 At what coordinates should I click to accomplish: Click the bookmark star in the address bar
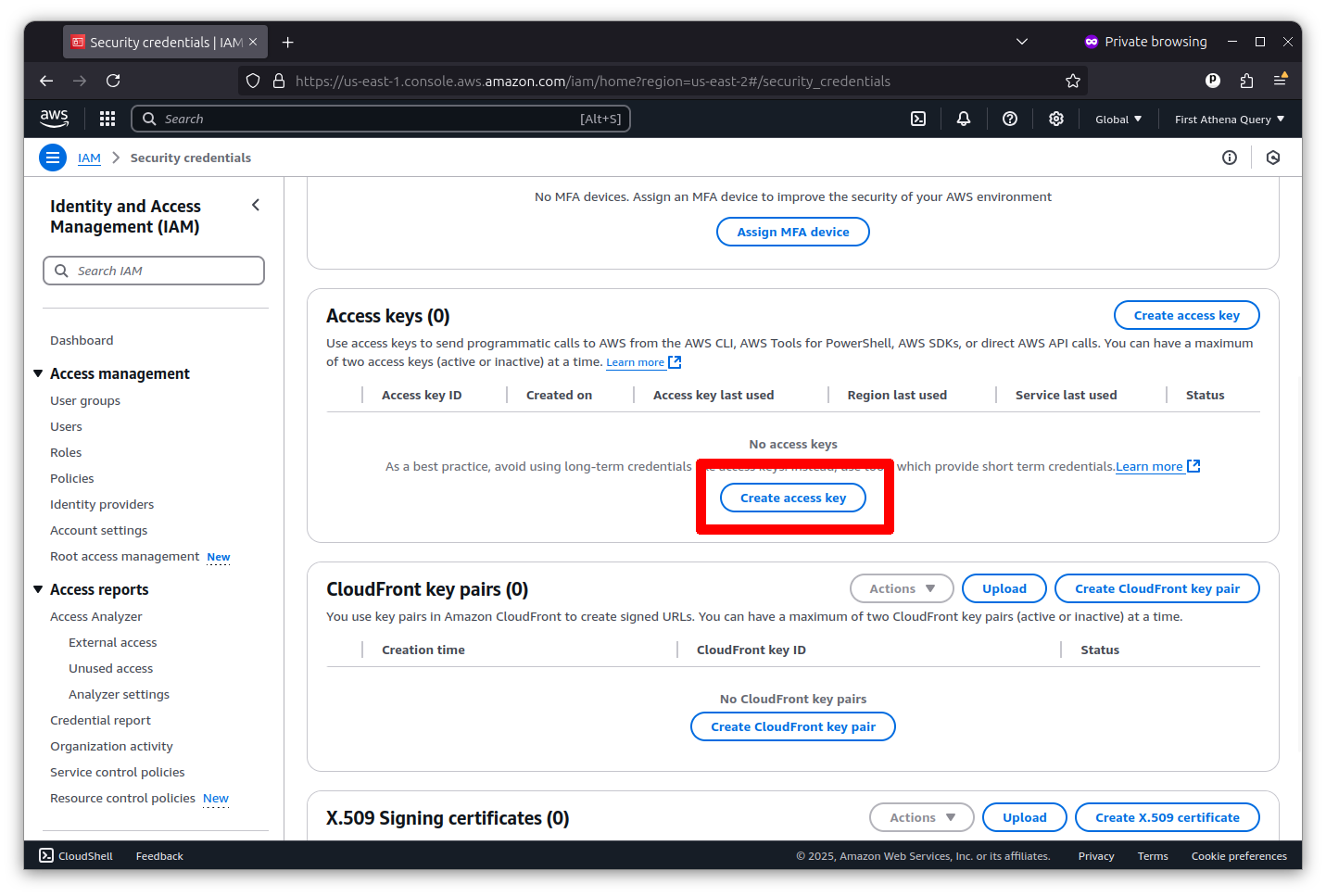point(1073,81)
